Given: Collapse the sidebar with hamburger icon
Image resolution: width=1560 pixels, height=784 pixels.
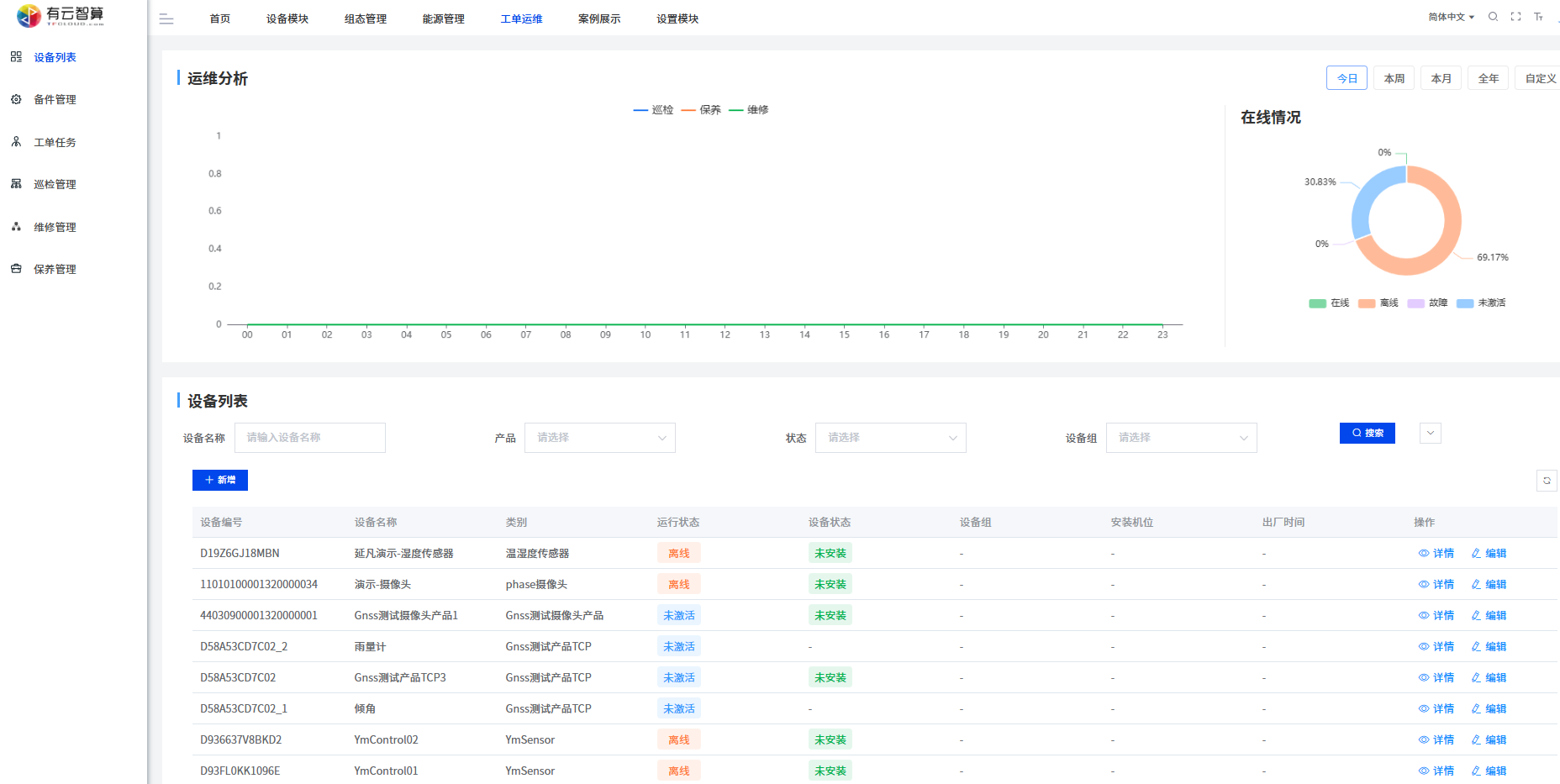Looking at the screenshot, I should coord(166,19).
